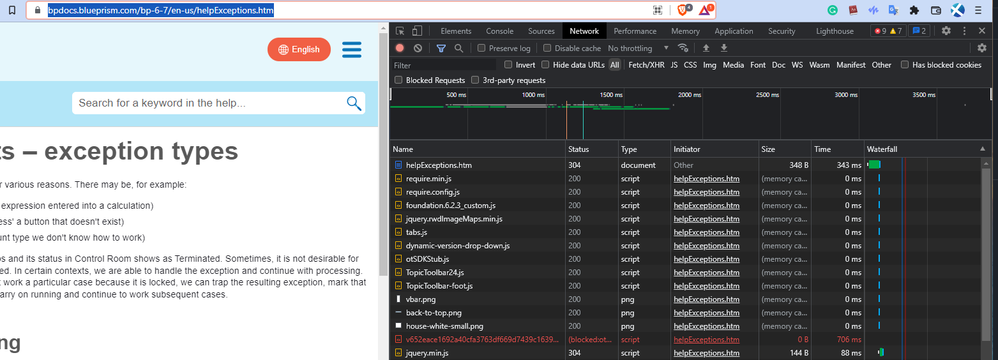Filter requests by Font type

[757, 65]
